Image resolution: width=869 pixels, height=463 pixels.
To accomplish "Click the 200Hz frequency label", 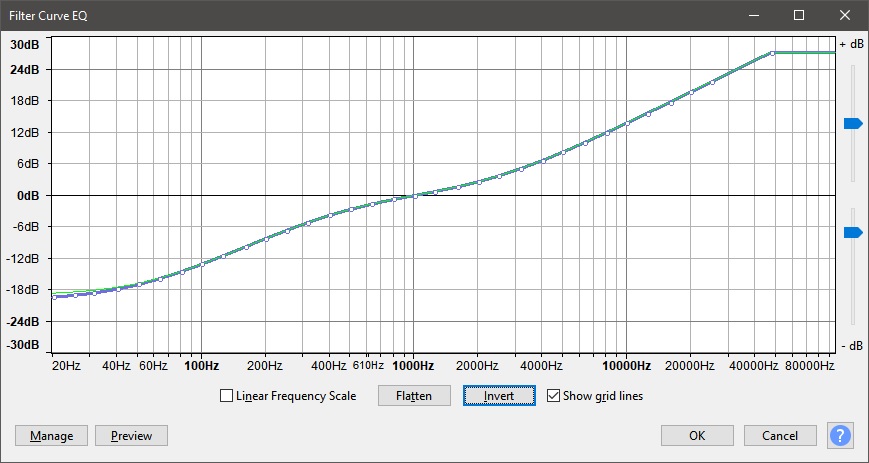I will click(x=265, y=366).
